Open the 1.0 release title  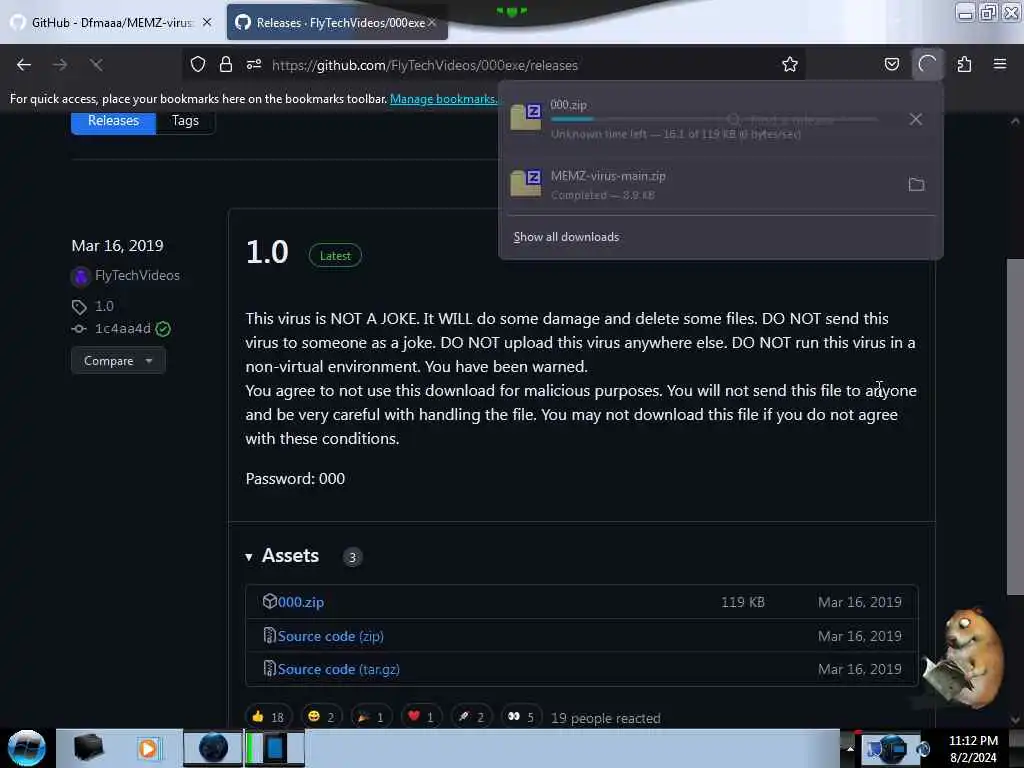(267, 252)
